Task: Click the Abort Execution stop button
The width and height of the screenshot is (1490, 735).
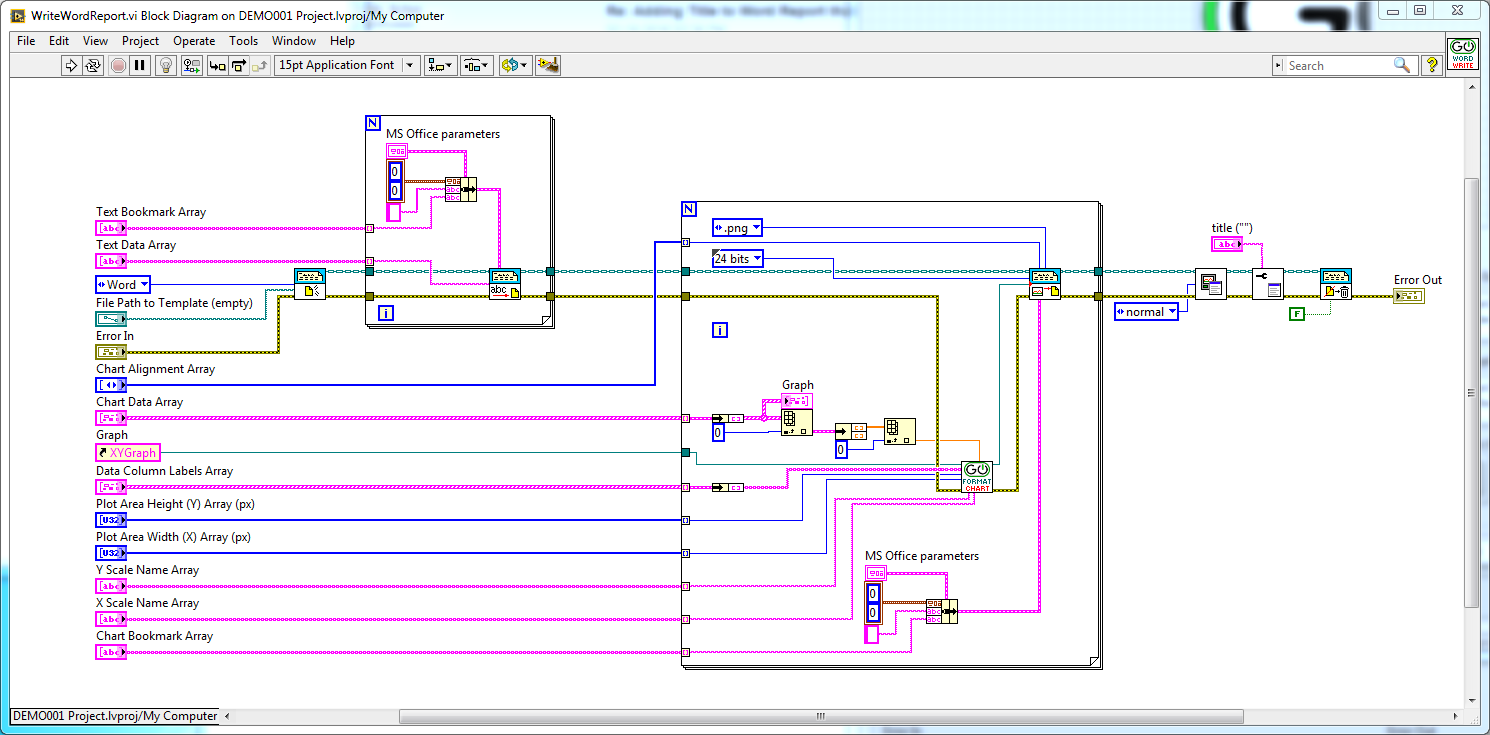Action: 118,65
